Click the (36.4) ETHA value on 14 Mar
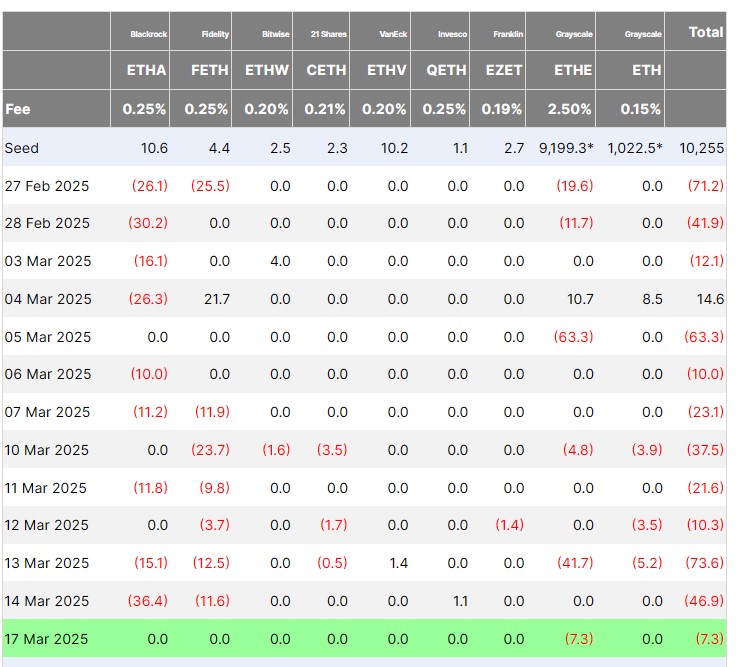Viewport: 738px width, 667px height. 148,601
